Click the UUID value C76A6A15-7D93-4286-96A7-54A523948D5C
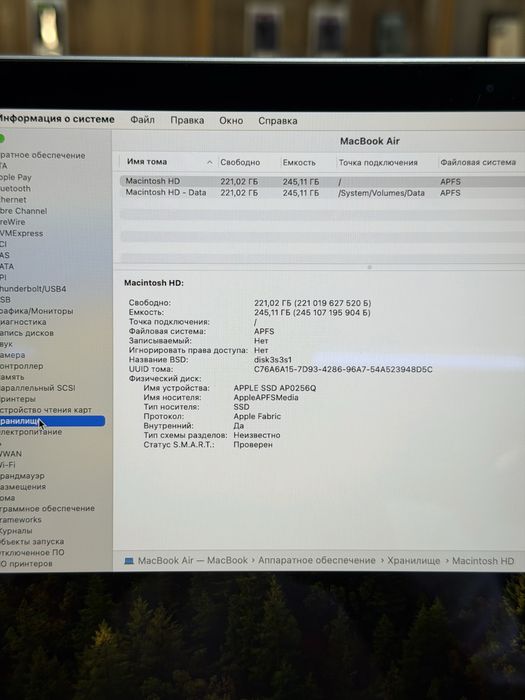 343,369
